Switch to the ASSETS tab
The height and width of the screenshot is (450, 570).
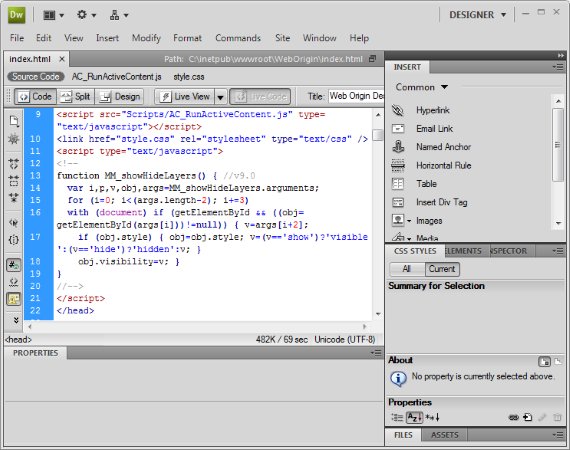[x=444, y=435]
